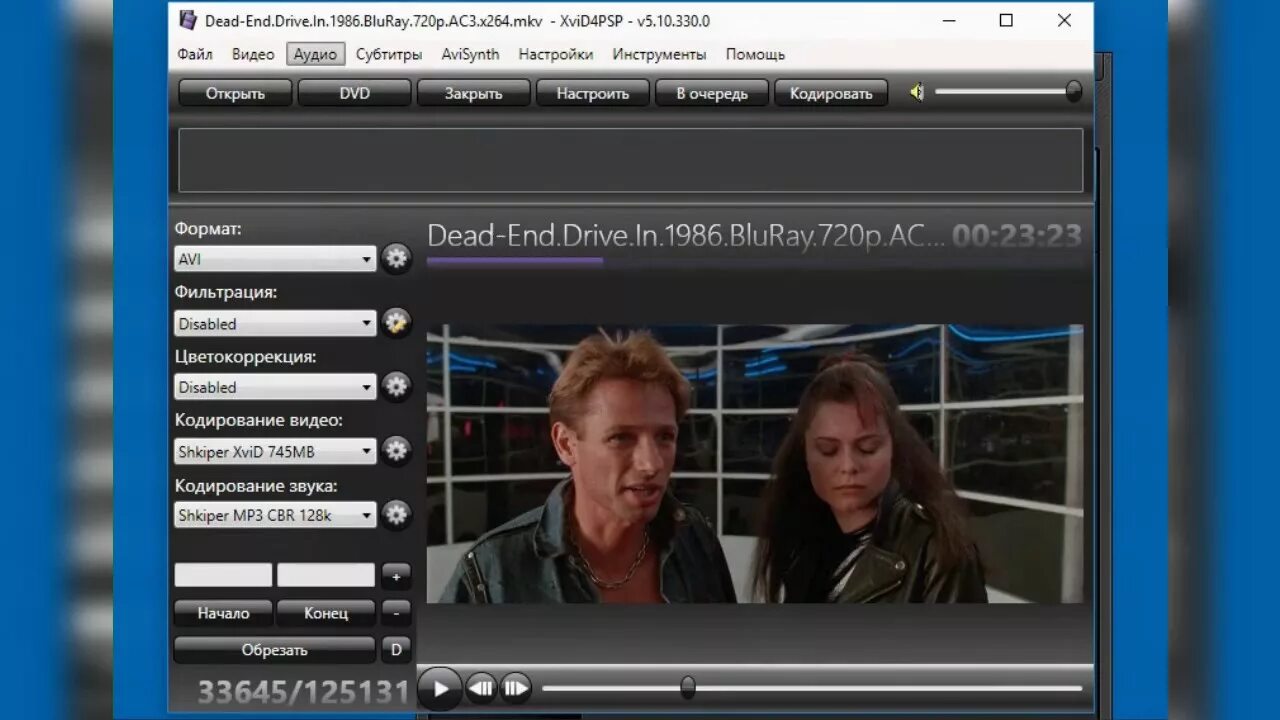The width and height of the screenshot is (1280, 720).
Task: Click the Dead-End.Drive.In file title text
Action: 686,236
